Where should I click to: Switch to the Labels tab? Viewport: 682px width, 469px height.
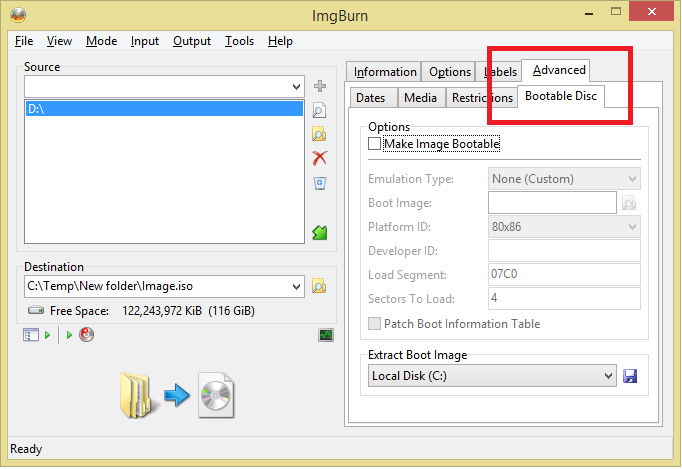[500, 72]
